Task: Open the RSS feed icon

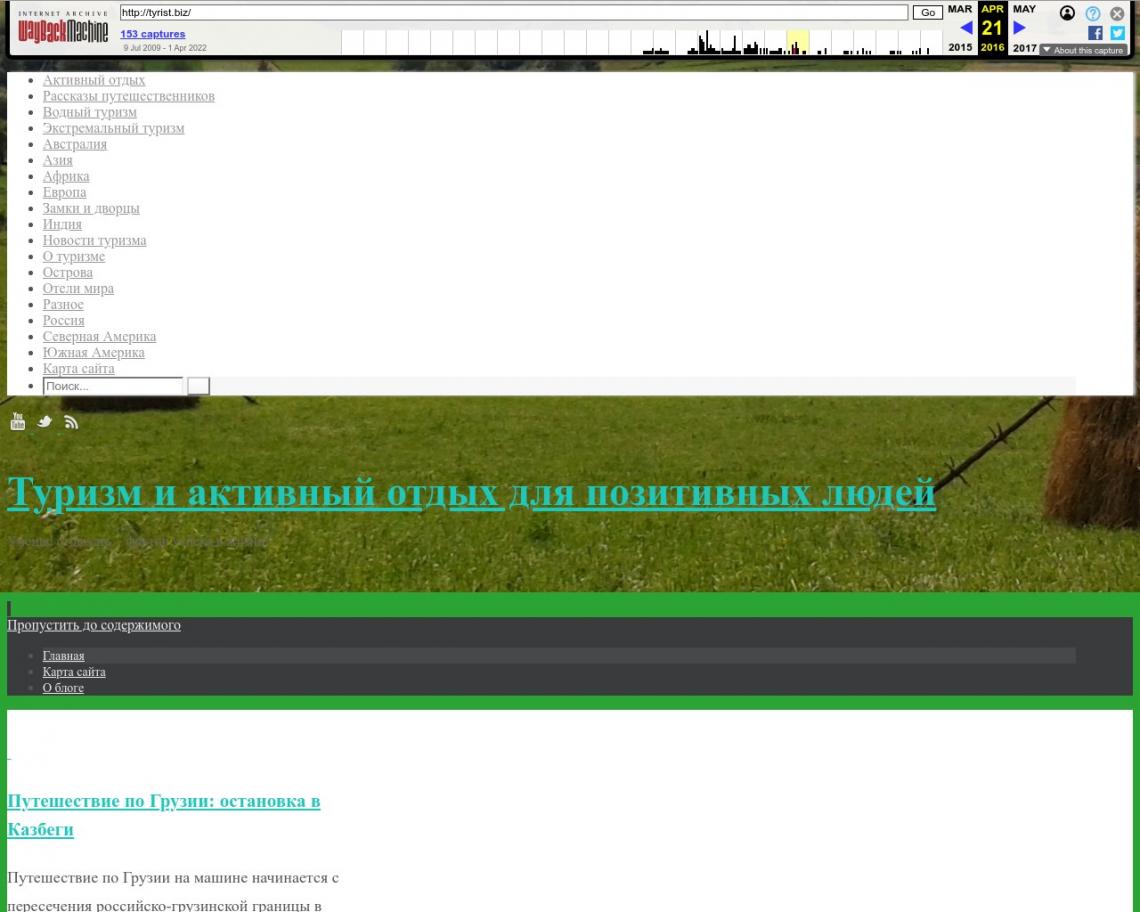Action: click(71, 422)
